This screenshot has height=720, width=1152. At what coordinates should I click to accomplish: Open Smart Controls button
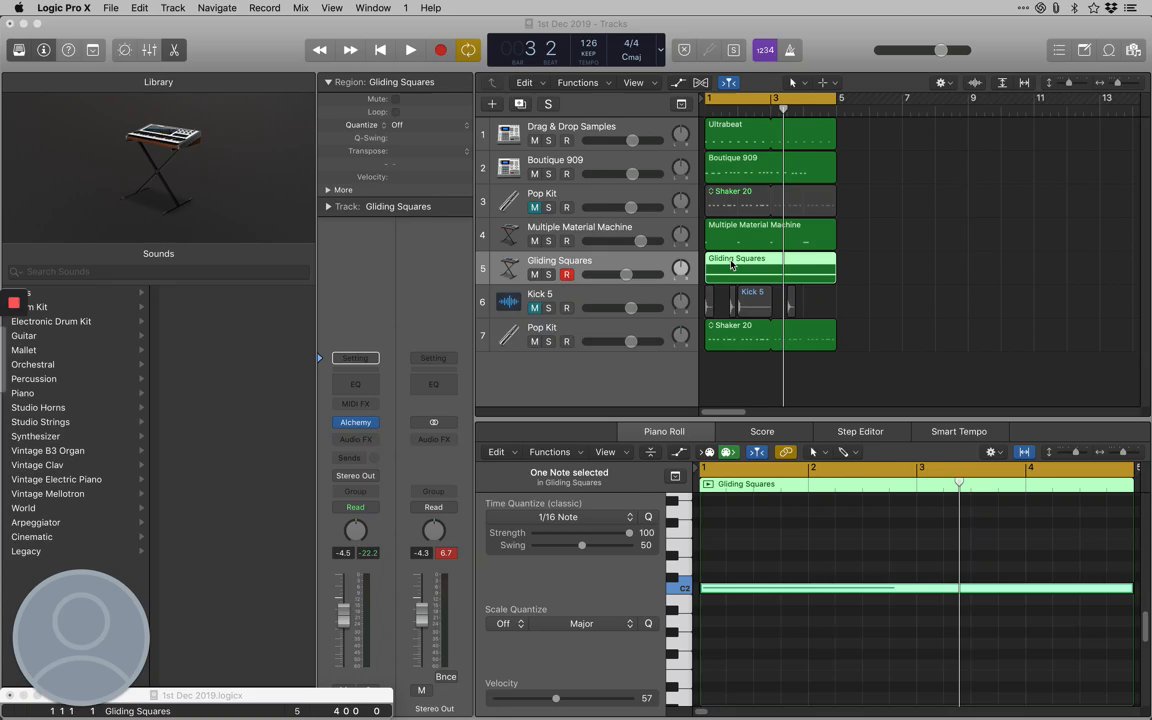pos(124,50)
